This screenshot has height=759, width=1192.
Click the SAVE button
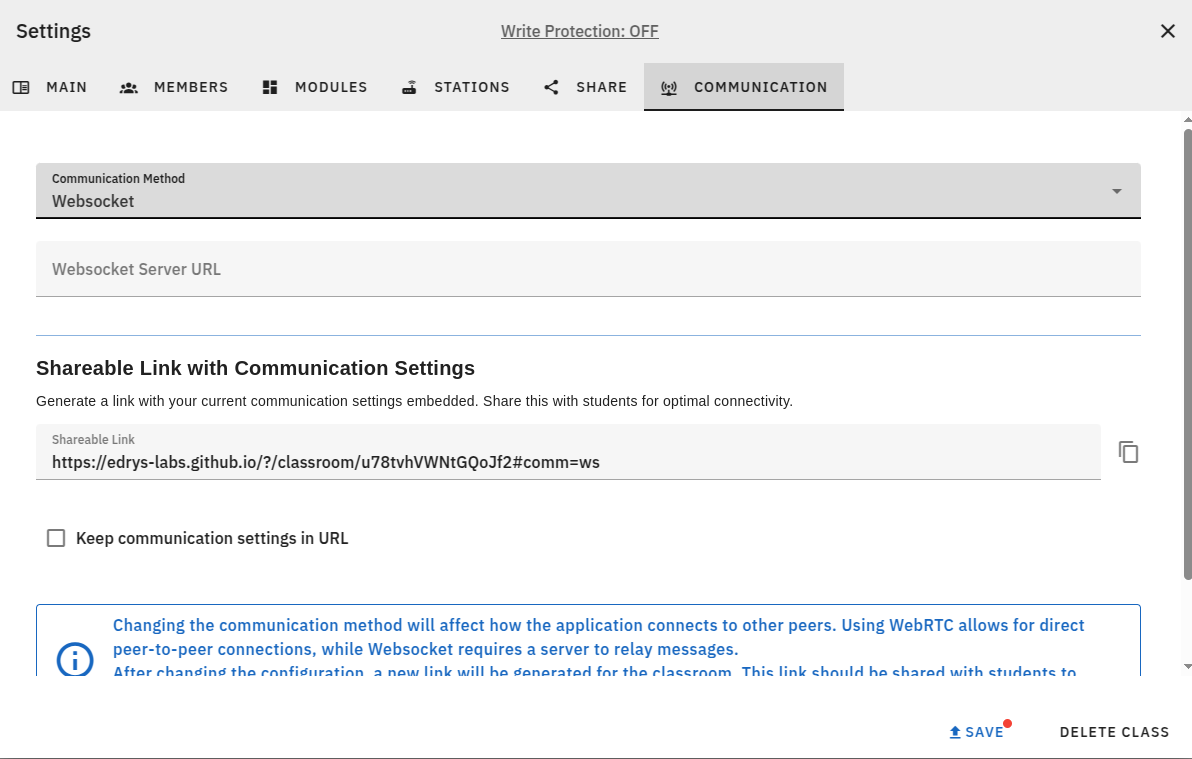coord(977,731)
